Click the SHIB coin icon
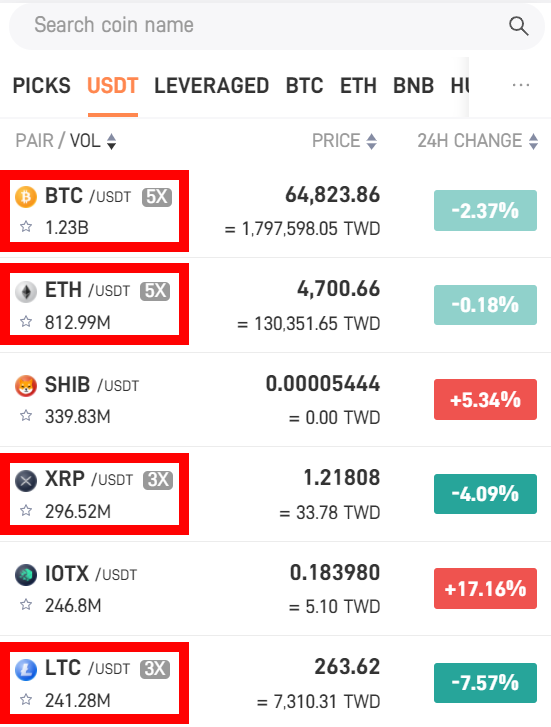Image resolution: width=551 pixels, height=727 pixels. pyautogui.click(x=26, y=386)
